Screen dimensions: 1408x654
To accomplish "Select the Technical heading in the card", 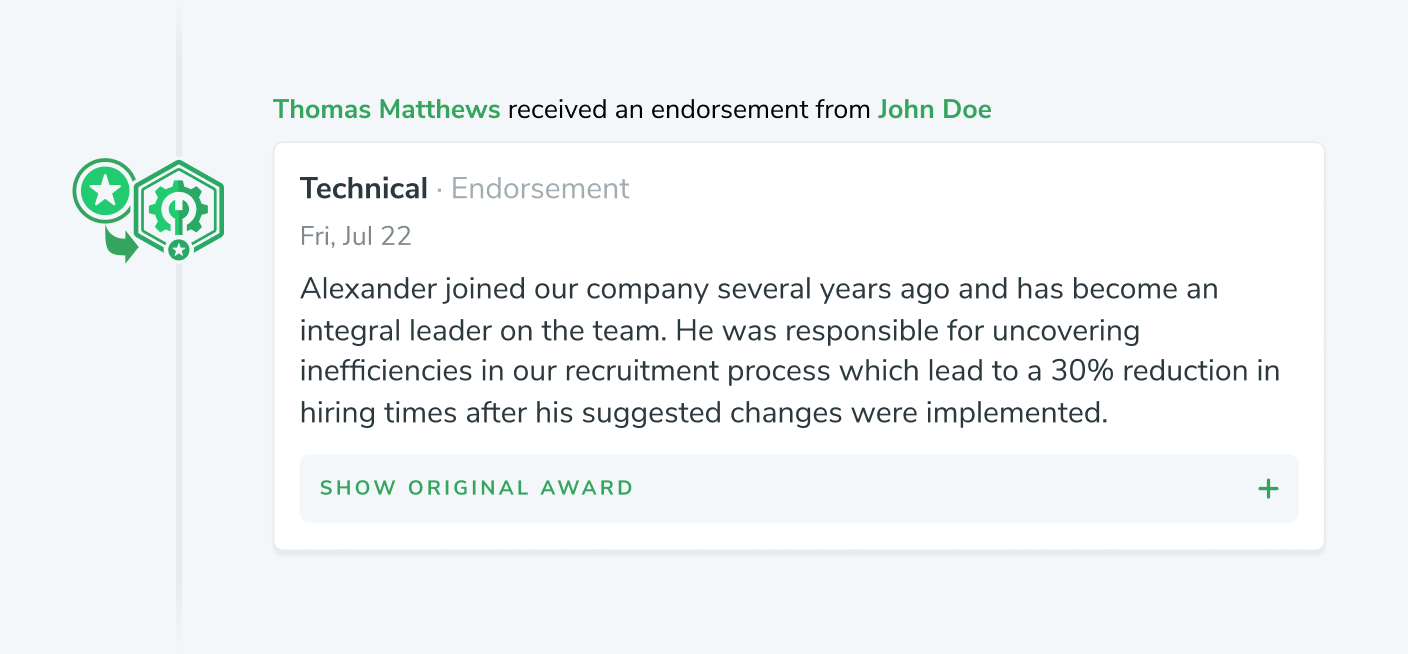I will (x=364, y=188).
